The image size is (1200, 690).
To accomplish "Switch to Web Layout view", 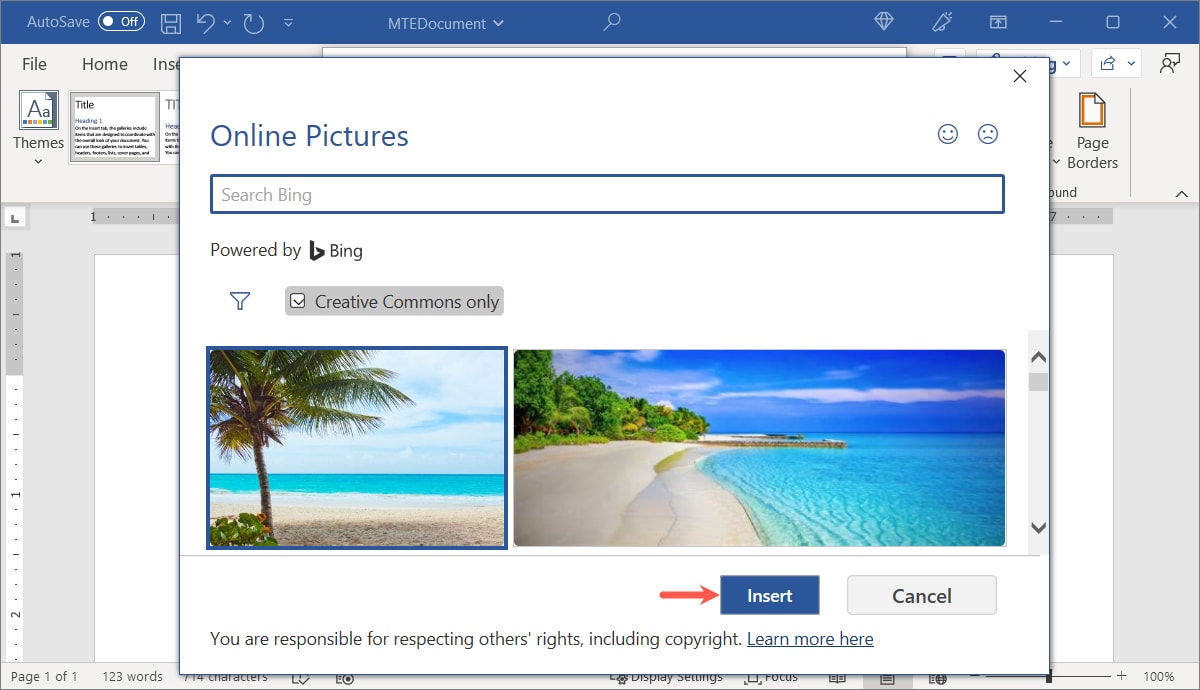I will coord(937,677).
